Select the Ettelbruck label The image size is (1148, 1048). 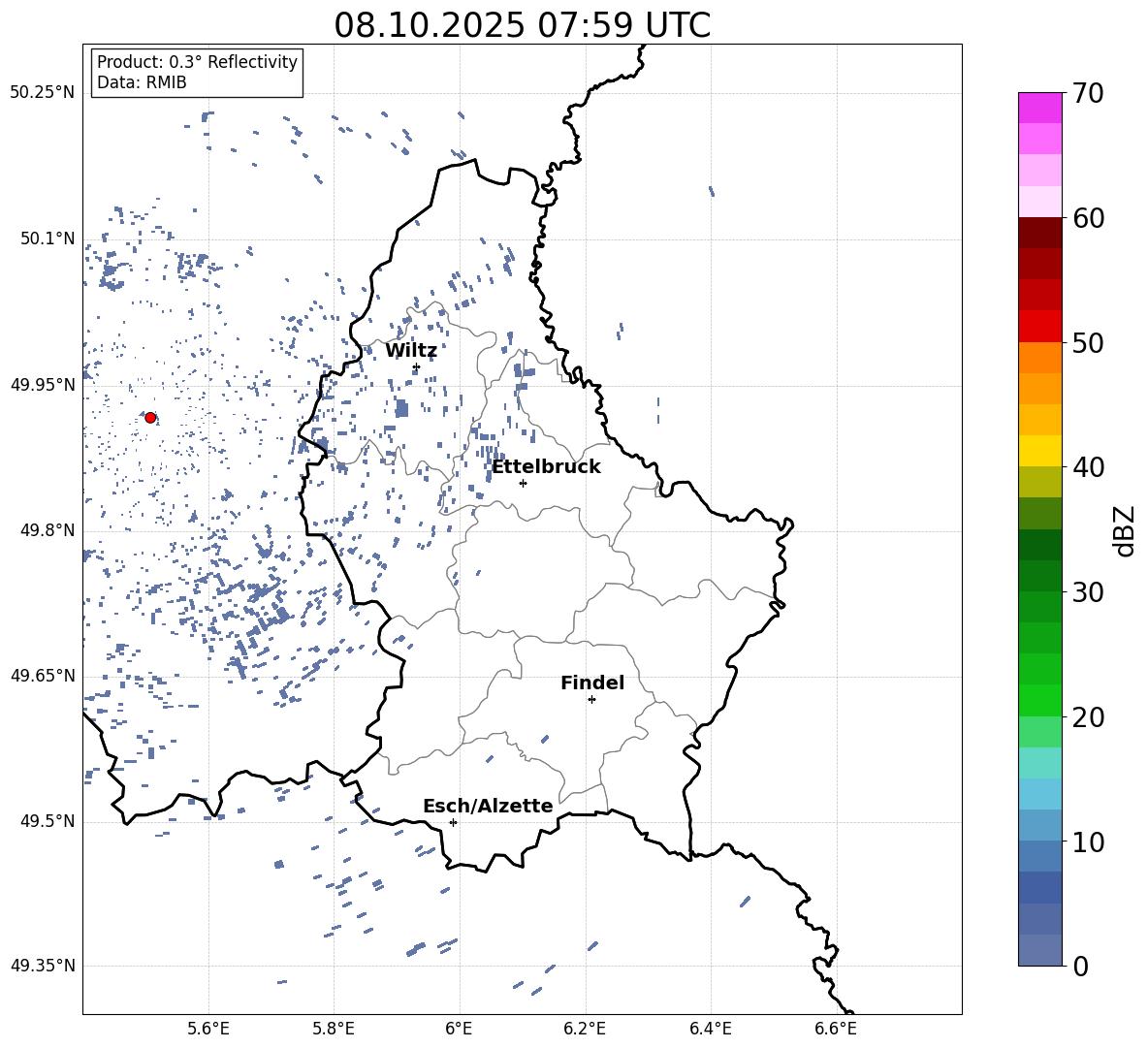[546, 467]
